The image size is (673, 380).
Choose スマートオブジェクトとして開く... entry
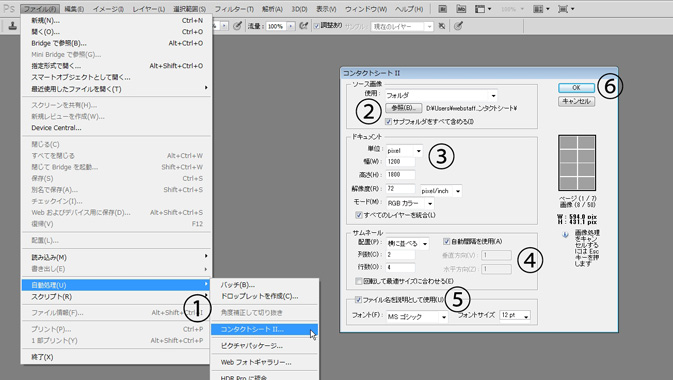[x=117, y=77]
